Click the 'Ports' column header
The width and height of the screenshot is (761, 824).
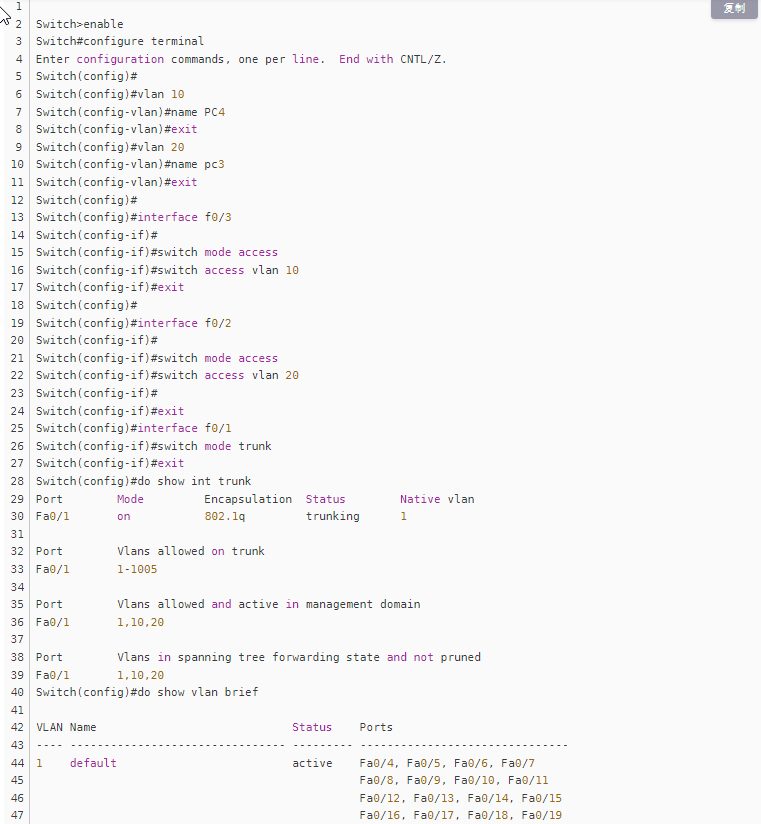coord(376,727)
